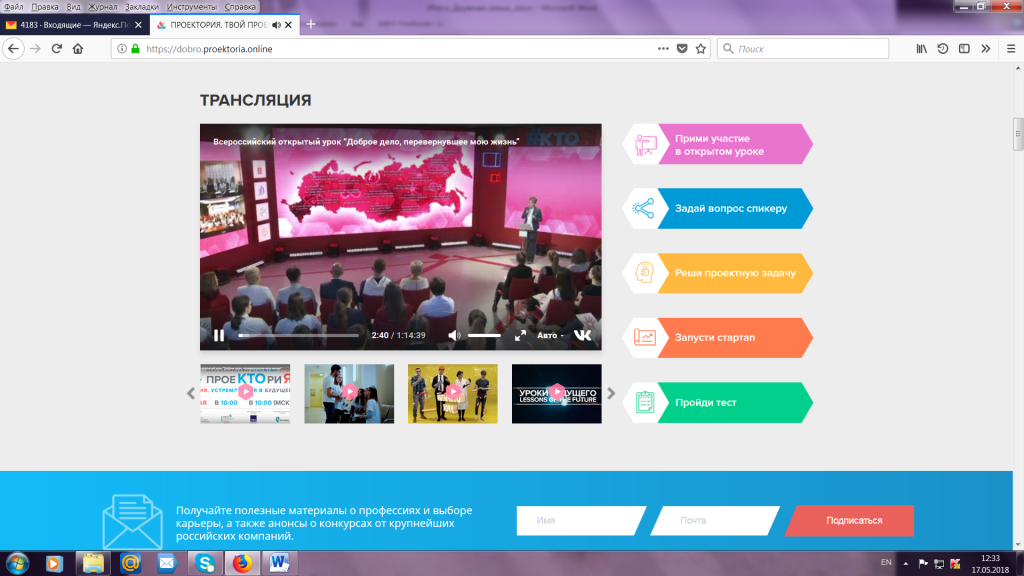
Task: Switch to the Входящие Яндекс tab
Action: [74, 25]
